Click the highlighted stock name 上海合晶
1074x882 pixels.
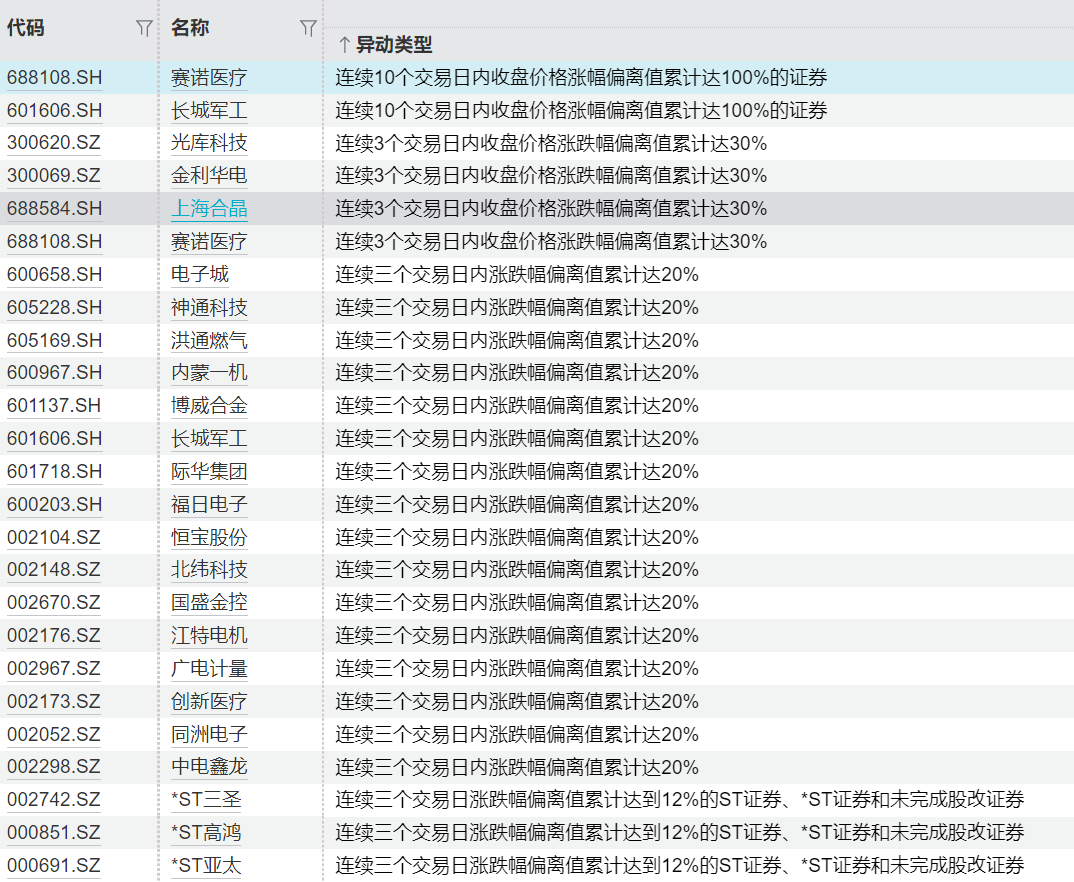click(x=209, y=209)
